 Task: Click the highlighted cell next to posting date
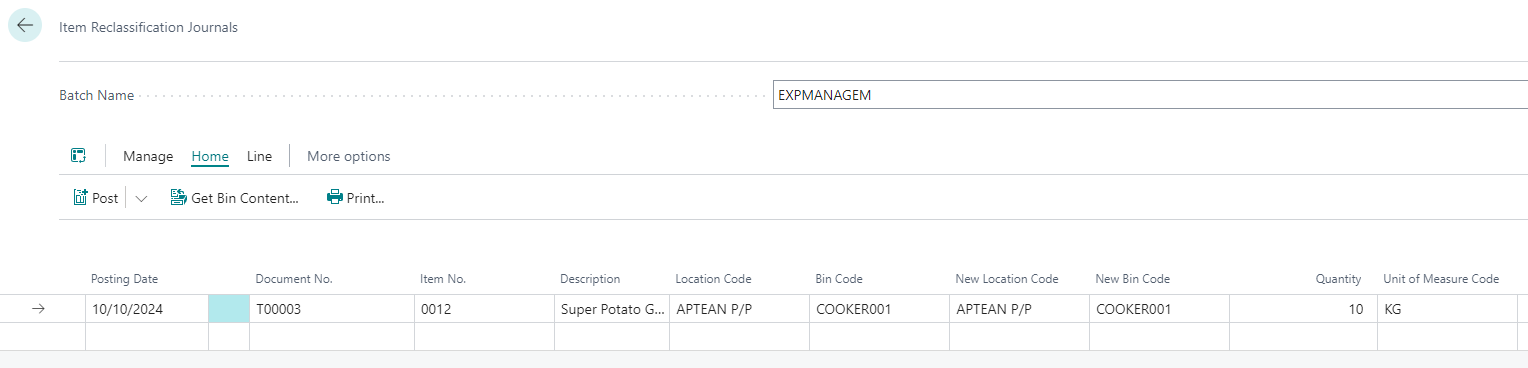coord(229,309)
